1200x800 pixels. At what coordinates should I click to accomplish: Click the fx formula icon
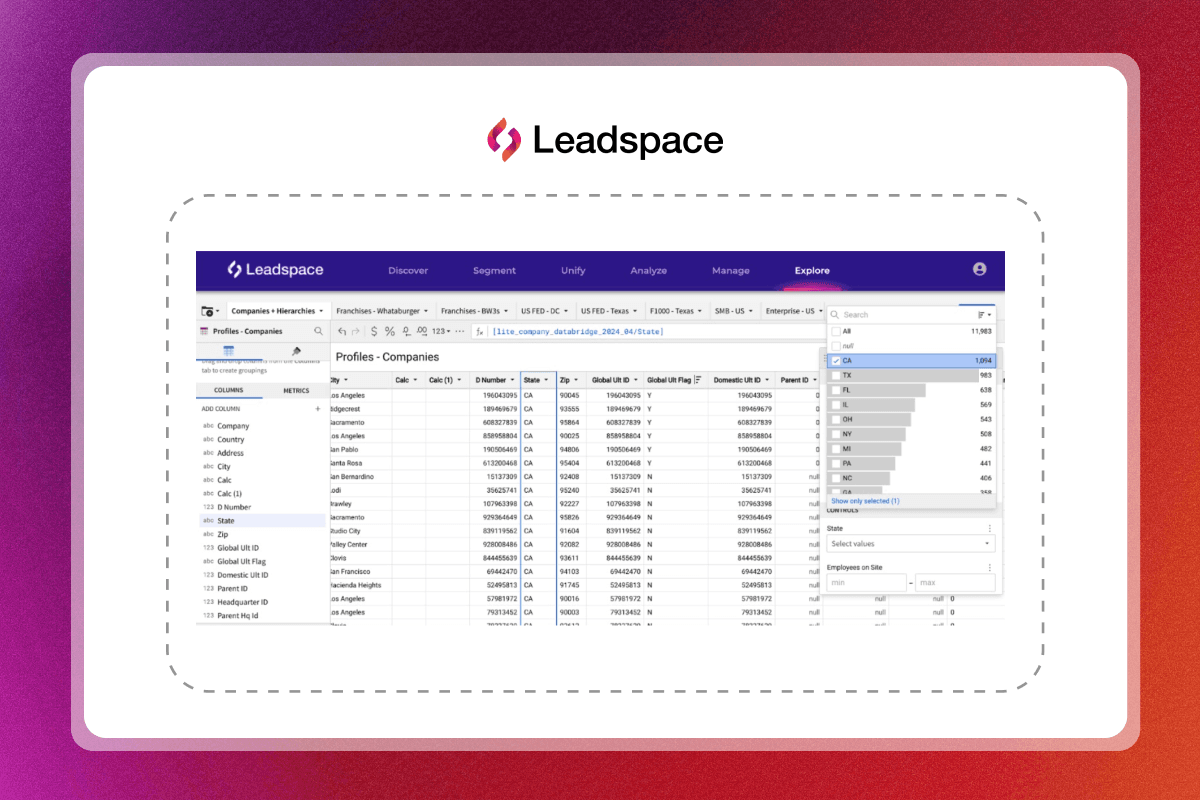(x=480, y=331)
